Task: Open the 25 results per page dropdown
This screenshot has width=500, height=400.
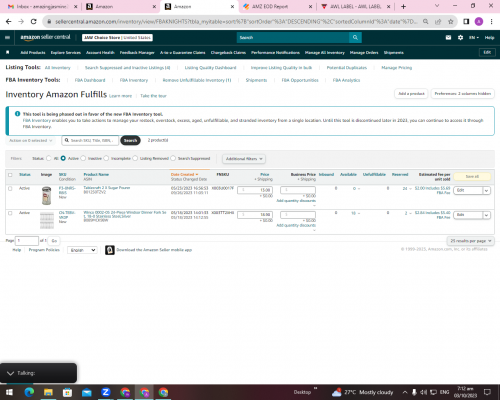Action: [x=470, y=241]
